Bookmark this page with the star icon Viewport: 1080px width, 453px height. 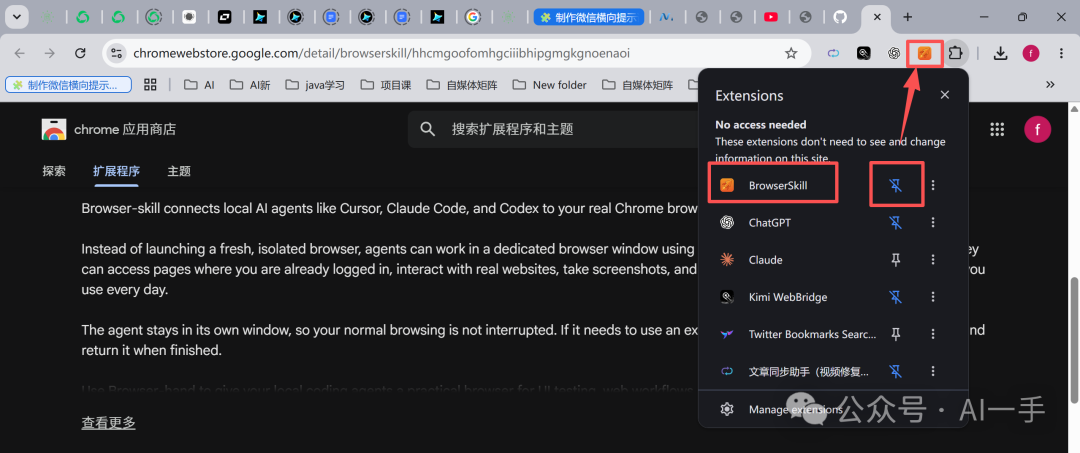coord(791,53)
